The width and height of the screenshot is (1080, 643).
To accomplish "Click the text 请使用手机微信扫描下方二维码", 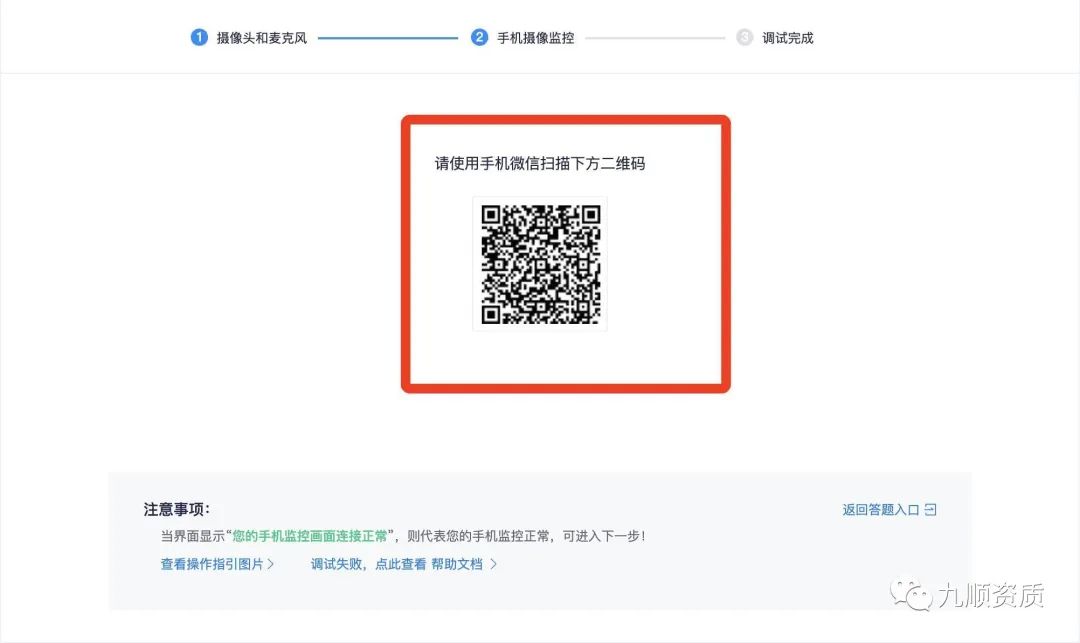I will [540, 163].
